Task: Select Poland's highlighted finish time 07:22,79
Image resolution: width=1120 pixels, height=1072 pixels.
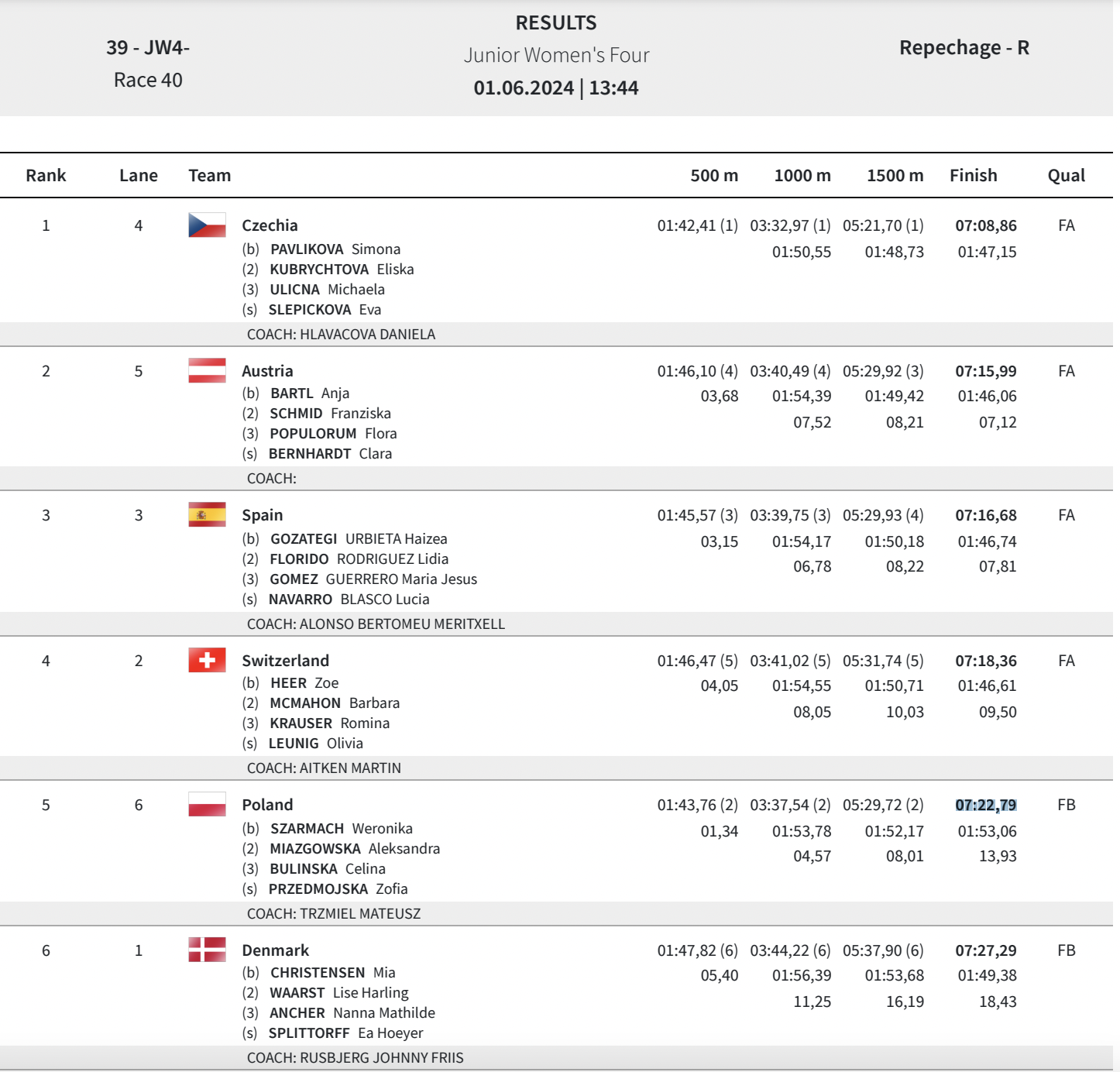Action: tap(985, 805)
